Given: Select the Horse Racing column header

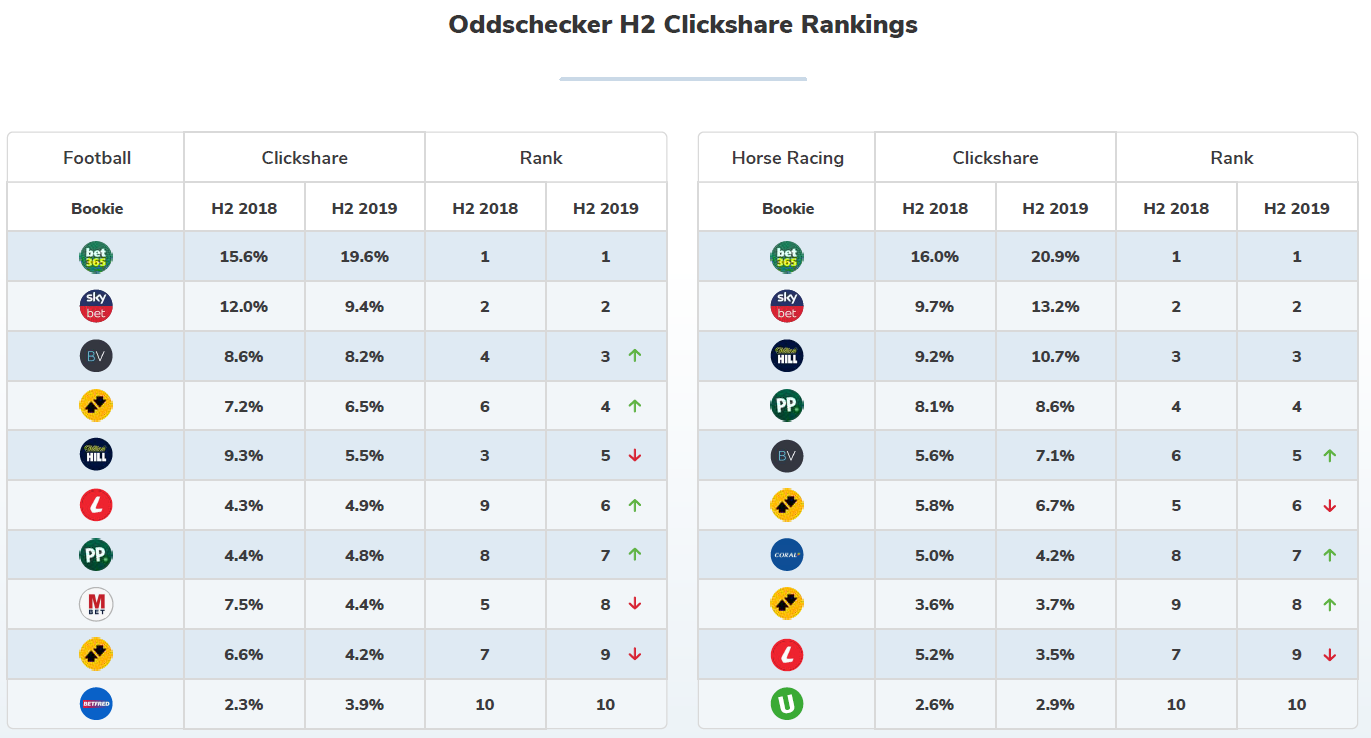Looking at the screenshot, I should 788,158.
